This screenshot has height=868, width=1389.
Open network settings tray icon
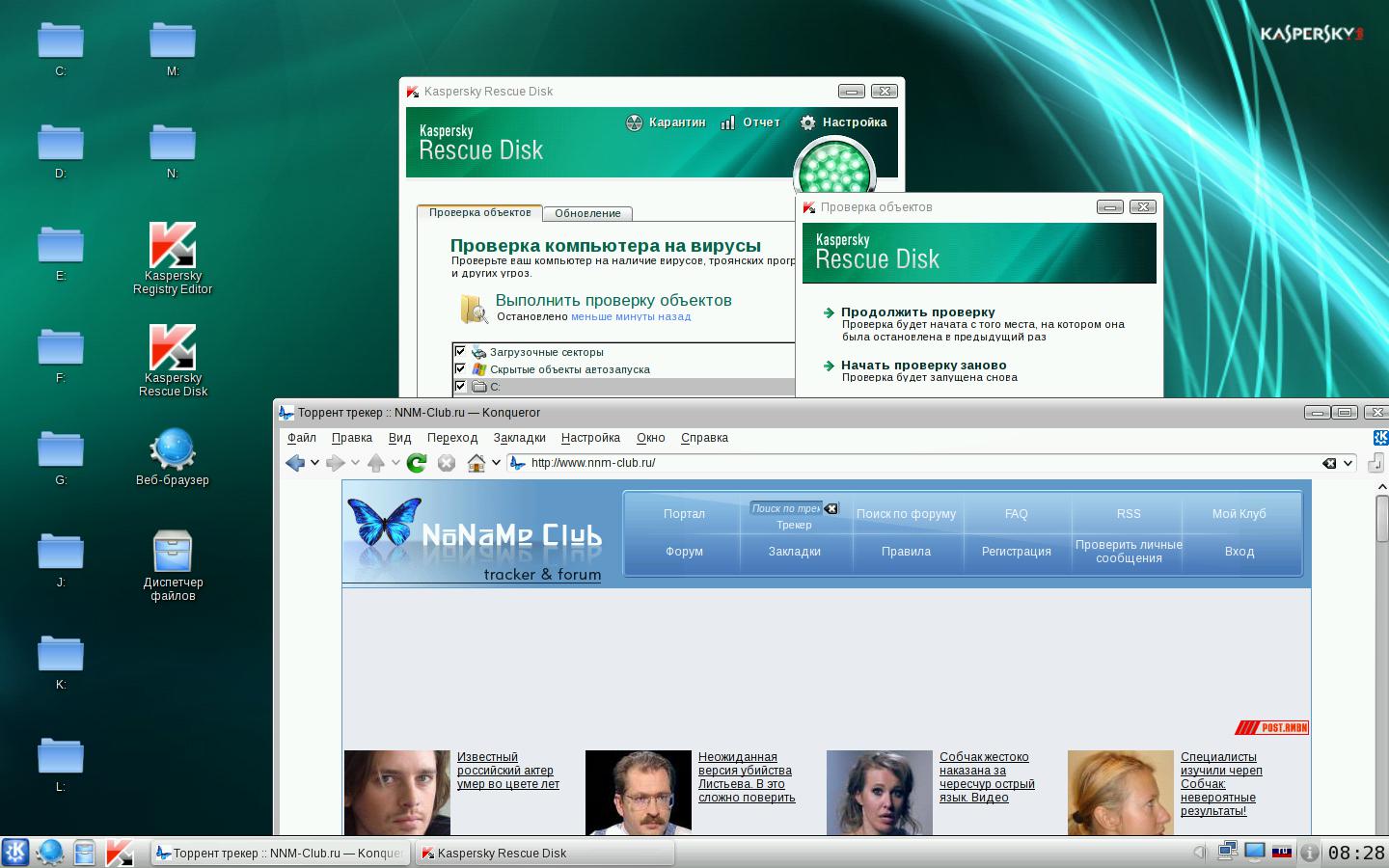click(x=1227, y=852)
